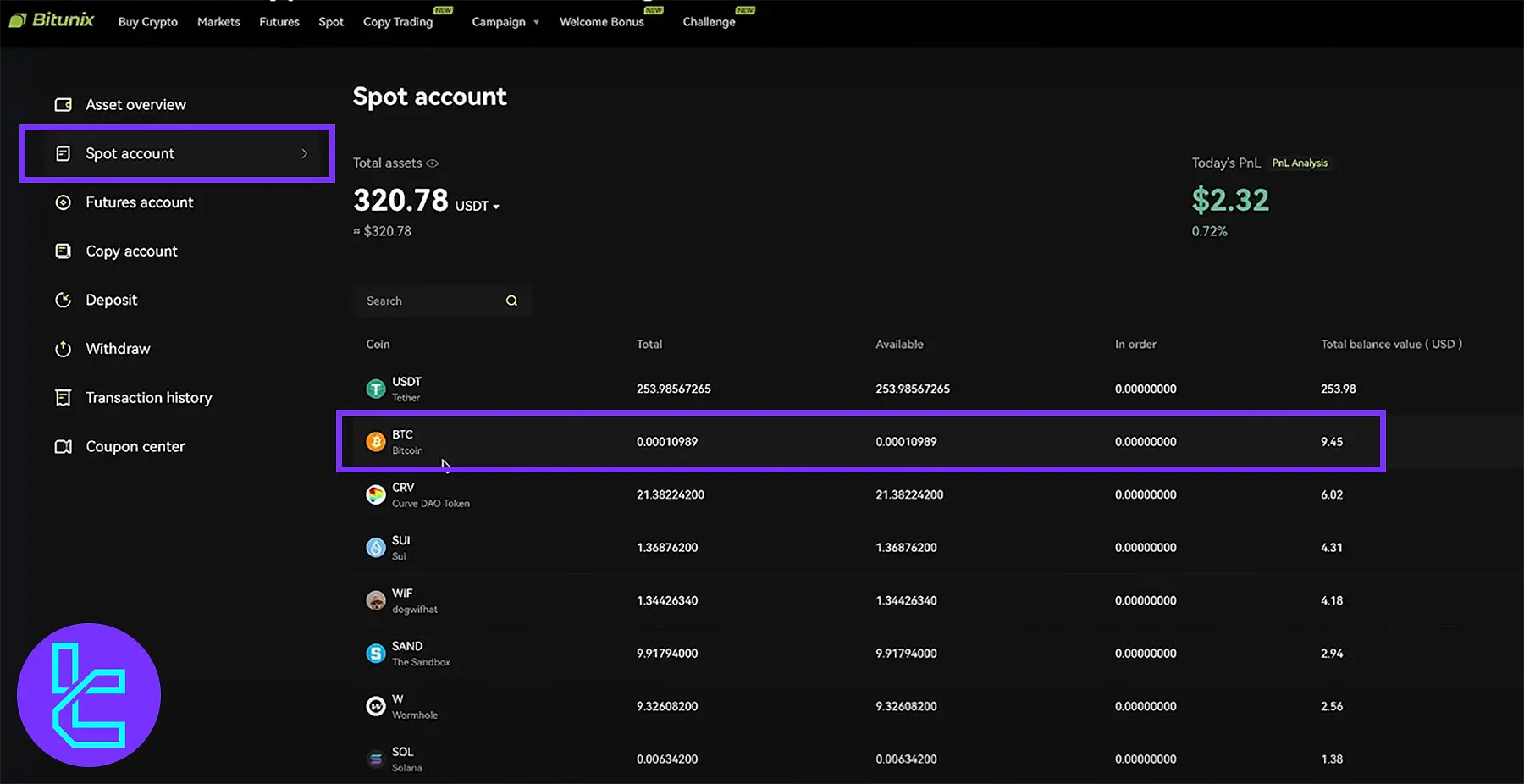The width and height of the screenshot is (1524, 784).
Task: Hide total assets with the eye icon
Action: (432, 163)
